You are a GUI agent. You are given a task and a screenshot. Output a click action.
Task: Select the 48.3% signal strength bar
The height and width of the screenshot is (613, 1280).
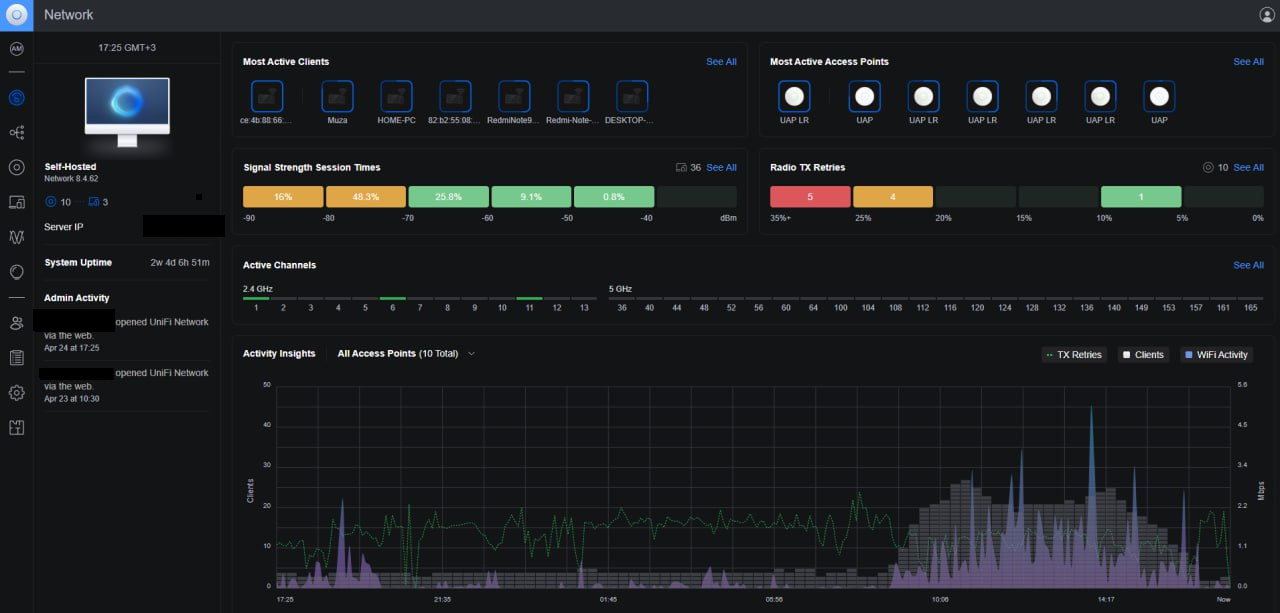tap(366, 197)
